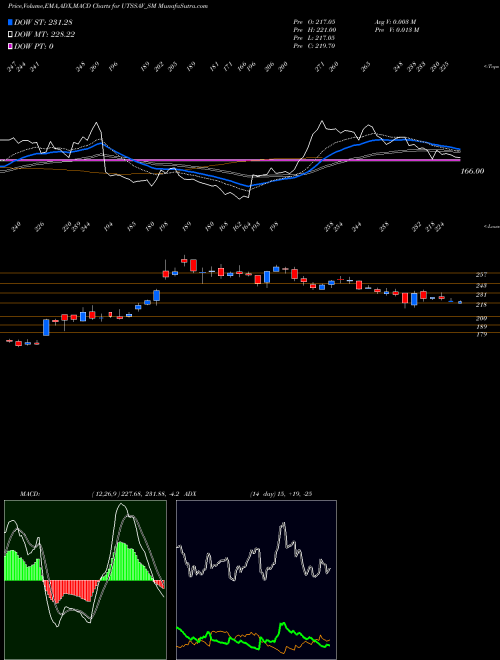Screen dimensions: 500x660
Task: Click the 243 price level label
Action: [x=481, y=285]
